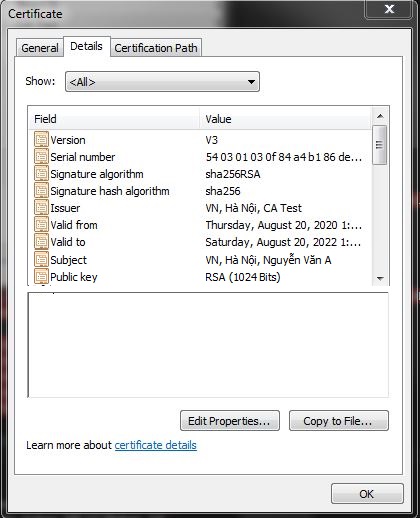Viewport: 420px width, 518px height.
Task: Open the Certification Path tab
Action: 156,48
